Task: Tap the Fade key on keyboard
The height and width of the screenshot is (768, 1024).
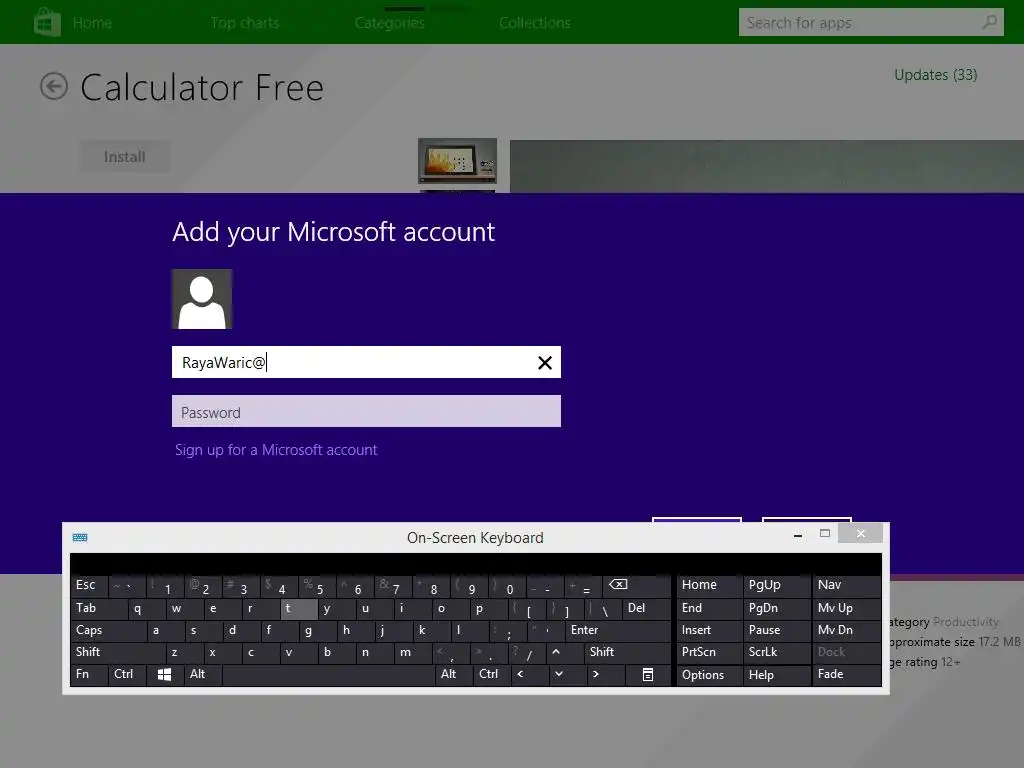Action: (846, 674)
